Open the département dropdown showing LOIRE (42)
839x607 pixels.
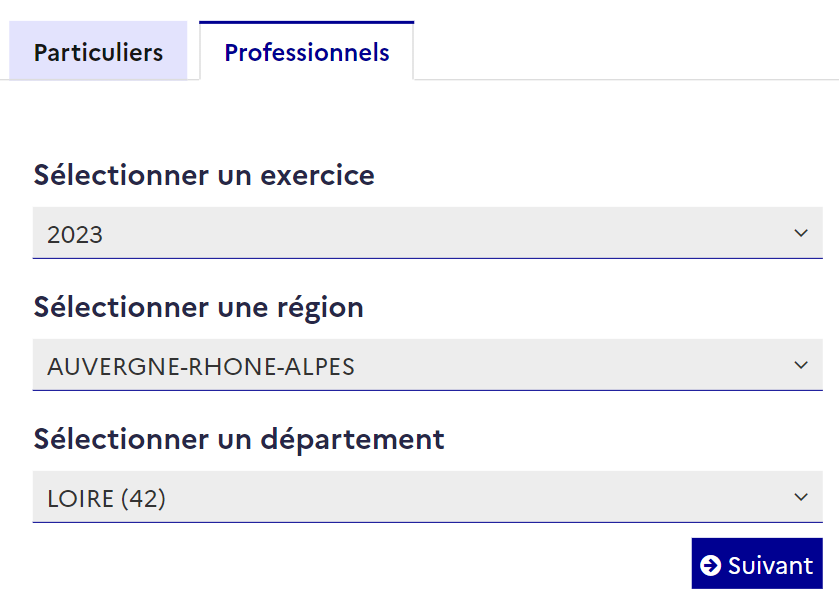click(428, 497)
